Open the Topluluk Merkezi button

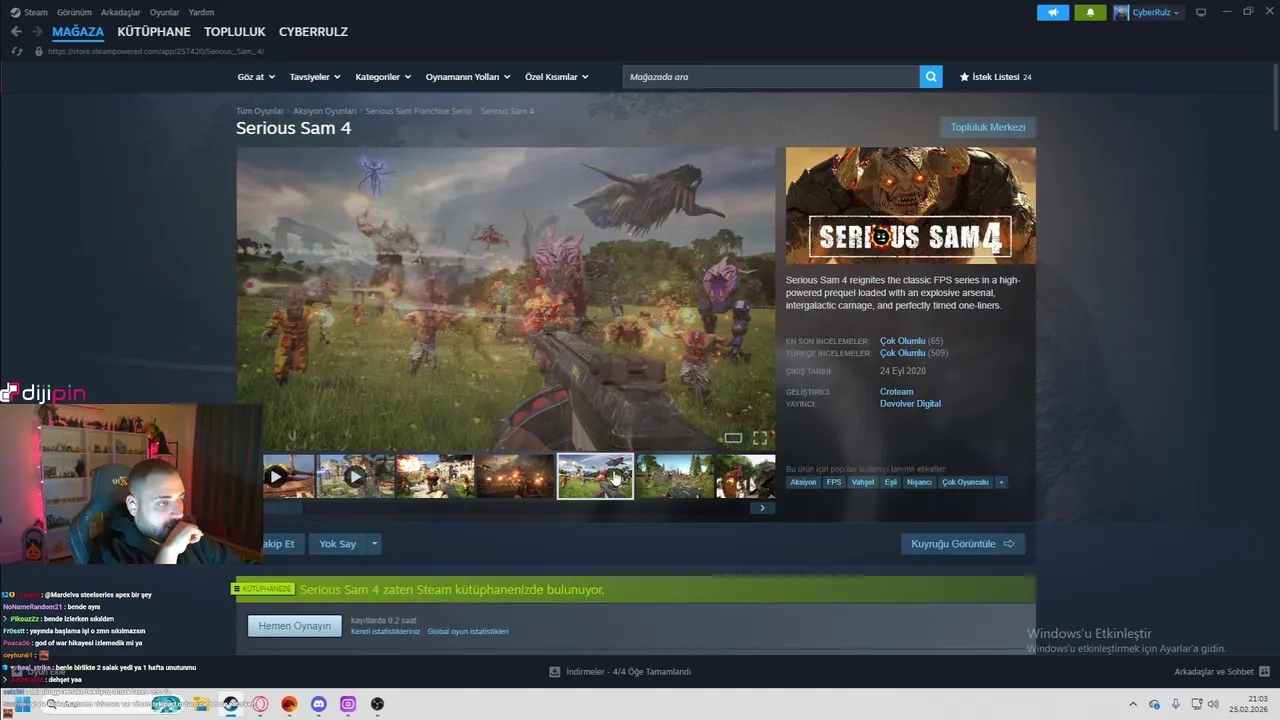988,127
